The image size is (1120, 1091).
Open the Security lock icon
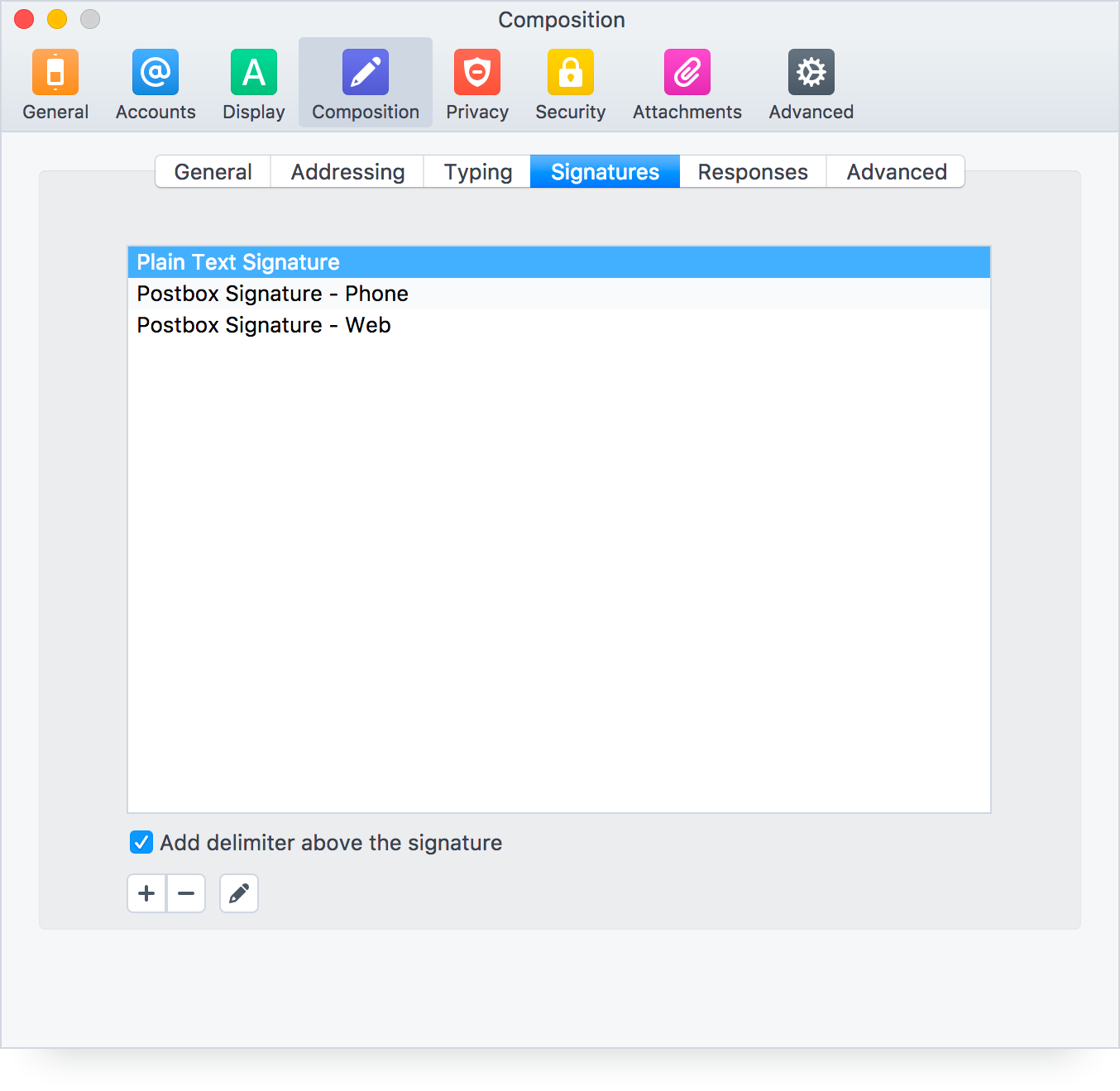pyautogui.click(x=570, y=73)
